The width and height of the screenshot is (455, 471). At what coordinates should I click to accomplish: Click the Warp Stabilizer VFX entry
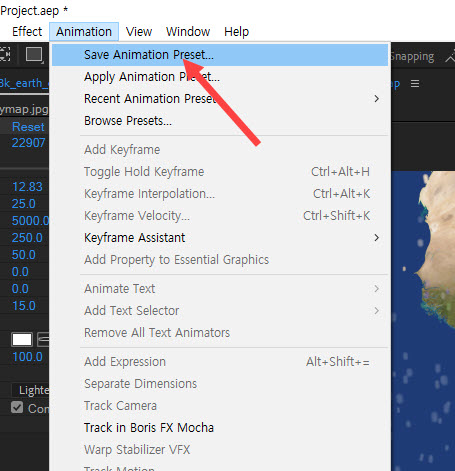[x=220, y=450]
